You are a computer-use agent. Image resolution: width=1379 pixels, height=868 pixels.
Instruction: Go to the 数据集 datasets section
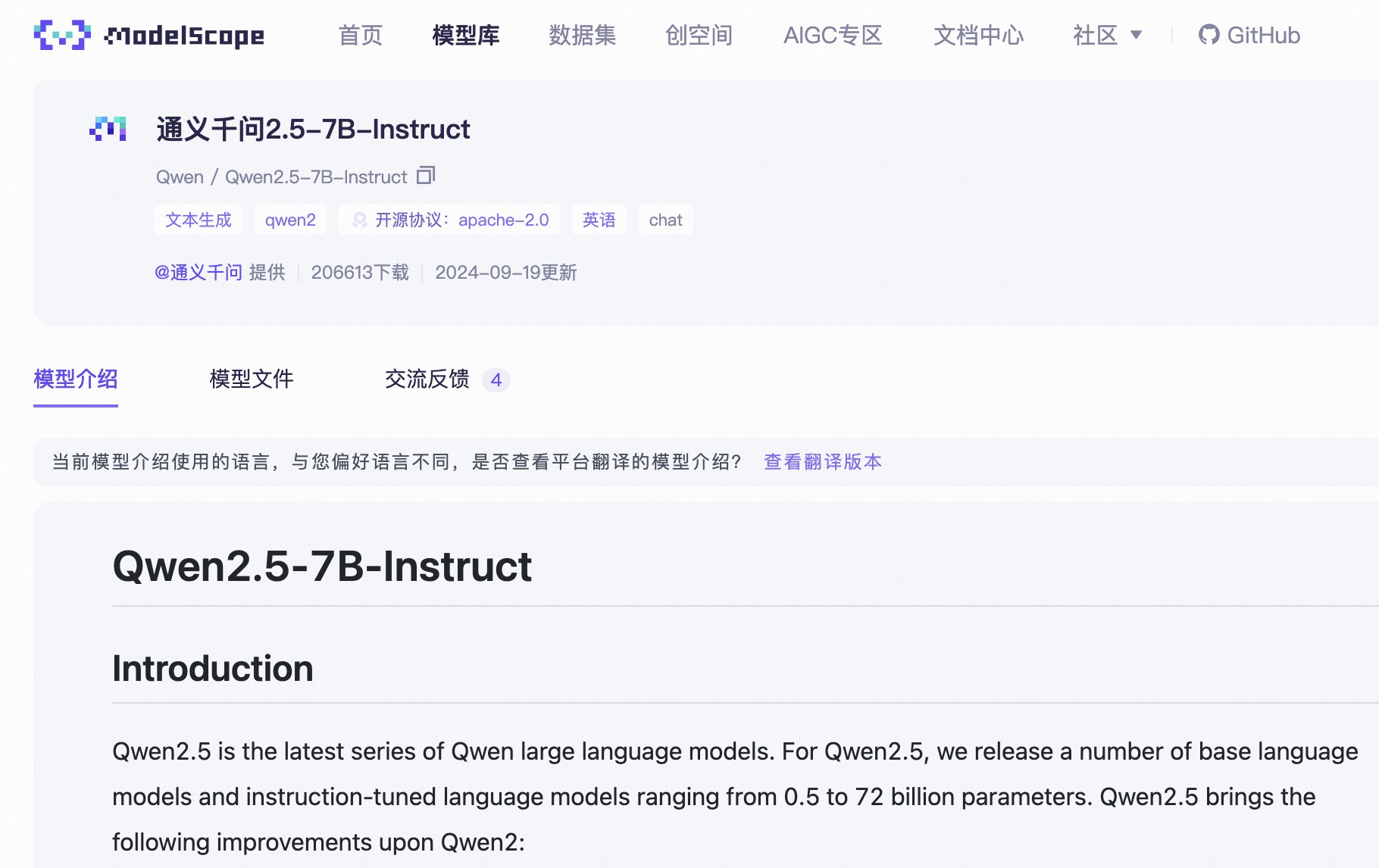(x=582, y=35)
